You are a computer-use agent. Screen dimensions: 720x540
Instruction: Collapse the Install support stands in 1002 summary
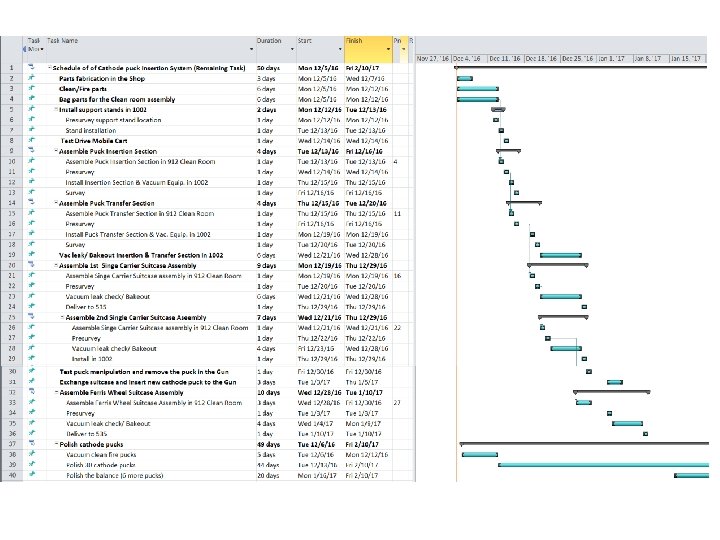click(x=56, y=110)
